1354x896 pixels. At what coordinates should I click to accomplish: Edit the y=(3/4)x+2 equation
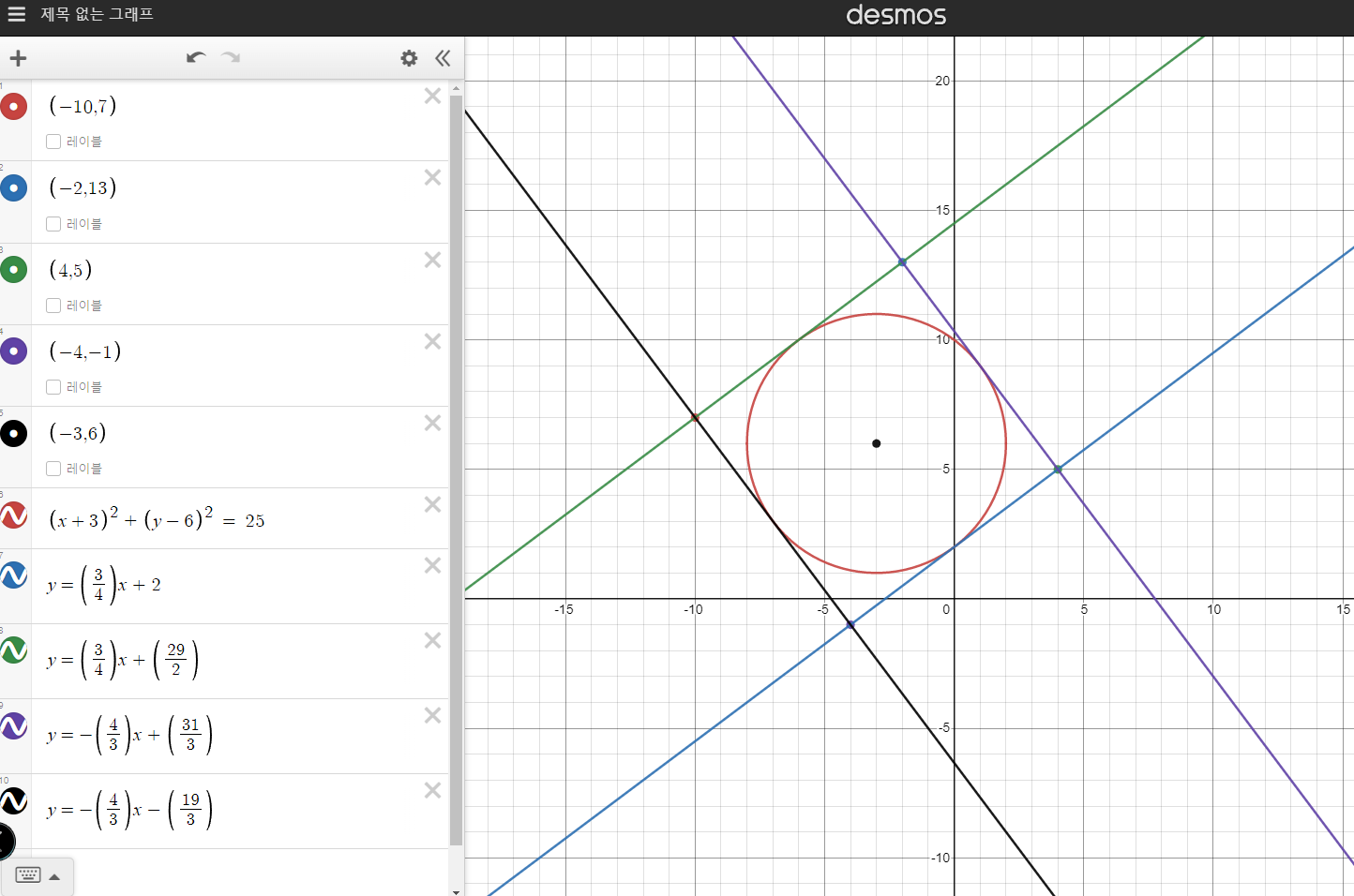pos(103,585)
